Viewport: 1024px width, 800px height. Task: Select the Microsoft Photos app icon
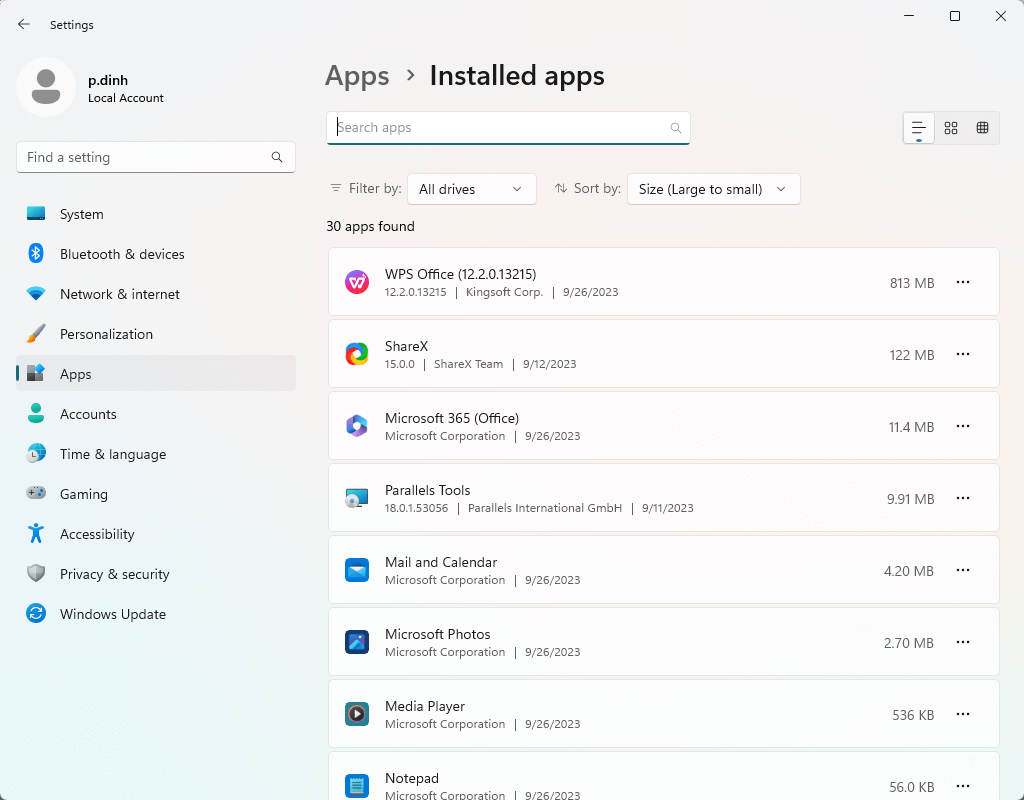pyautogui.click(x=357, y=642)
